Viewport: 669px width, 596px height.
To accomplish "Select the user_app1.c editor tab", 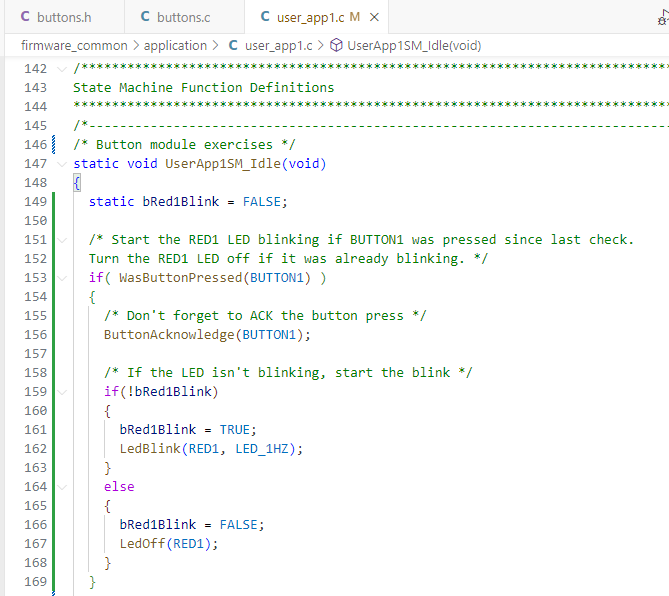I will coord(317,17).
